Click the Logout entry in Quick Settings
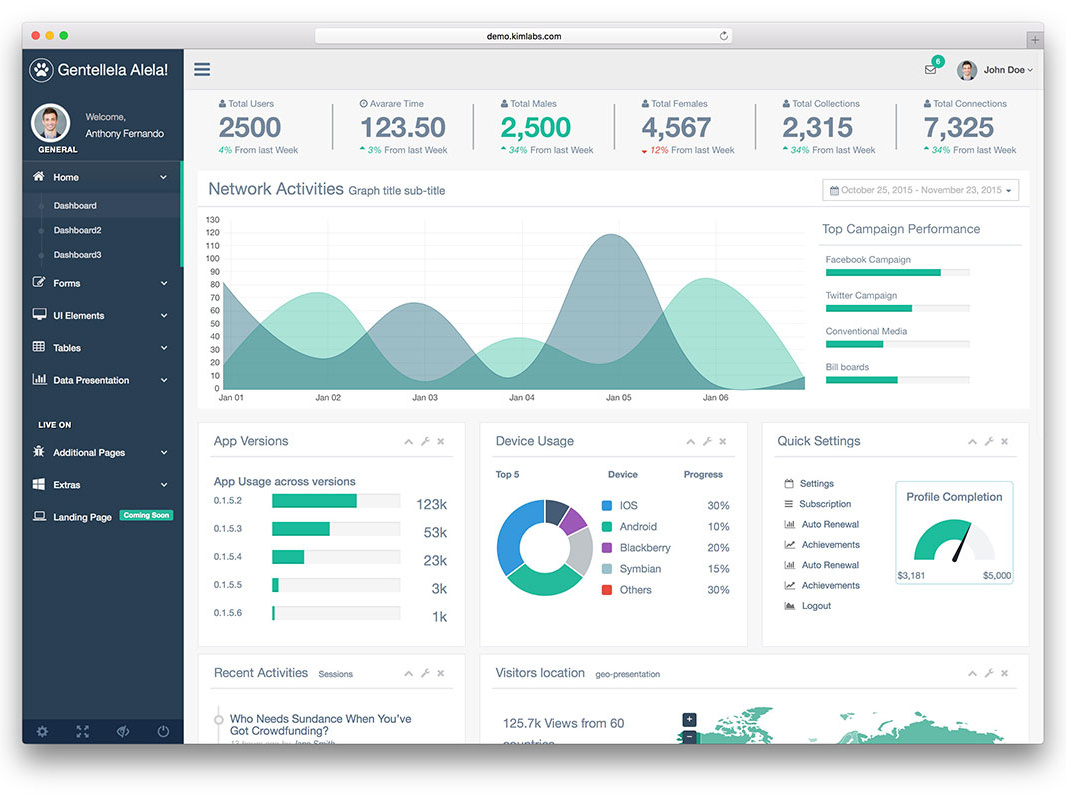This screenshot has height=800, width=1066. (815, 605)
